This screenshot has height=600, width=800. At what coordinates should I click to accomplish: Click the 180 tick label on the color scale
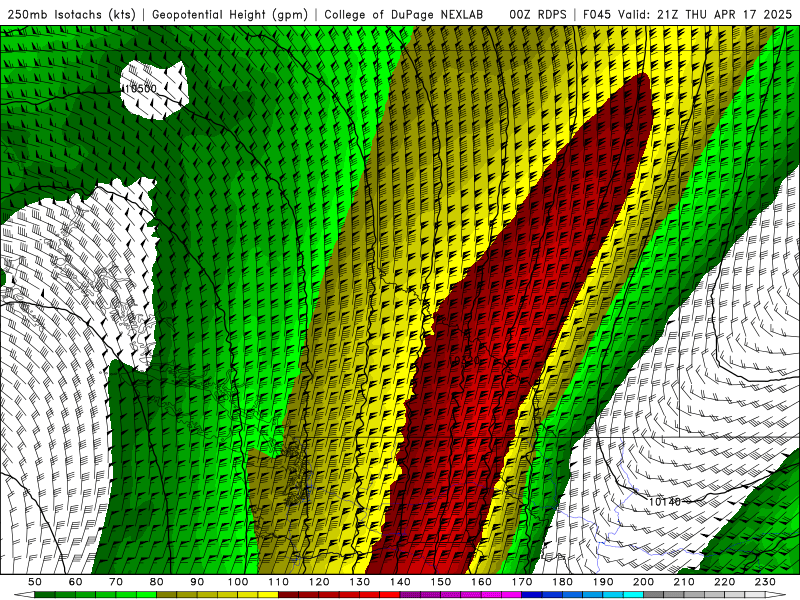(x=562, y=582)
